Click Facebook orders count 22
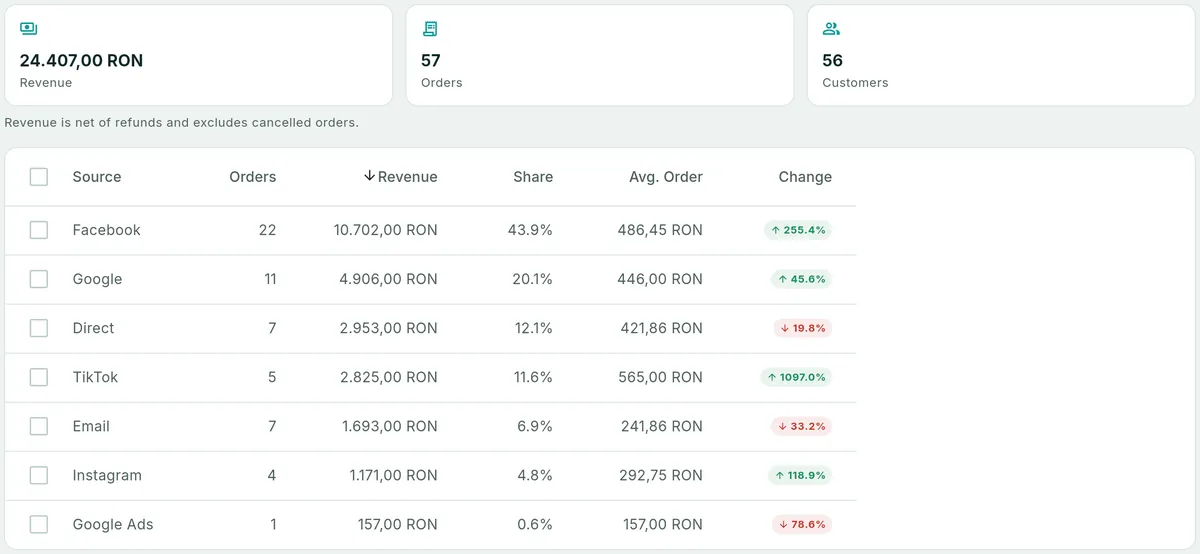The image size is (1200, 554). pyautogui.click(x=267, y=230)
